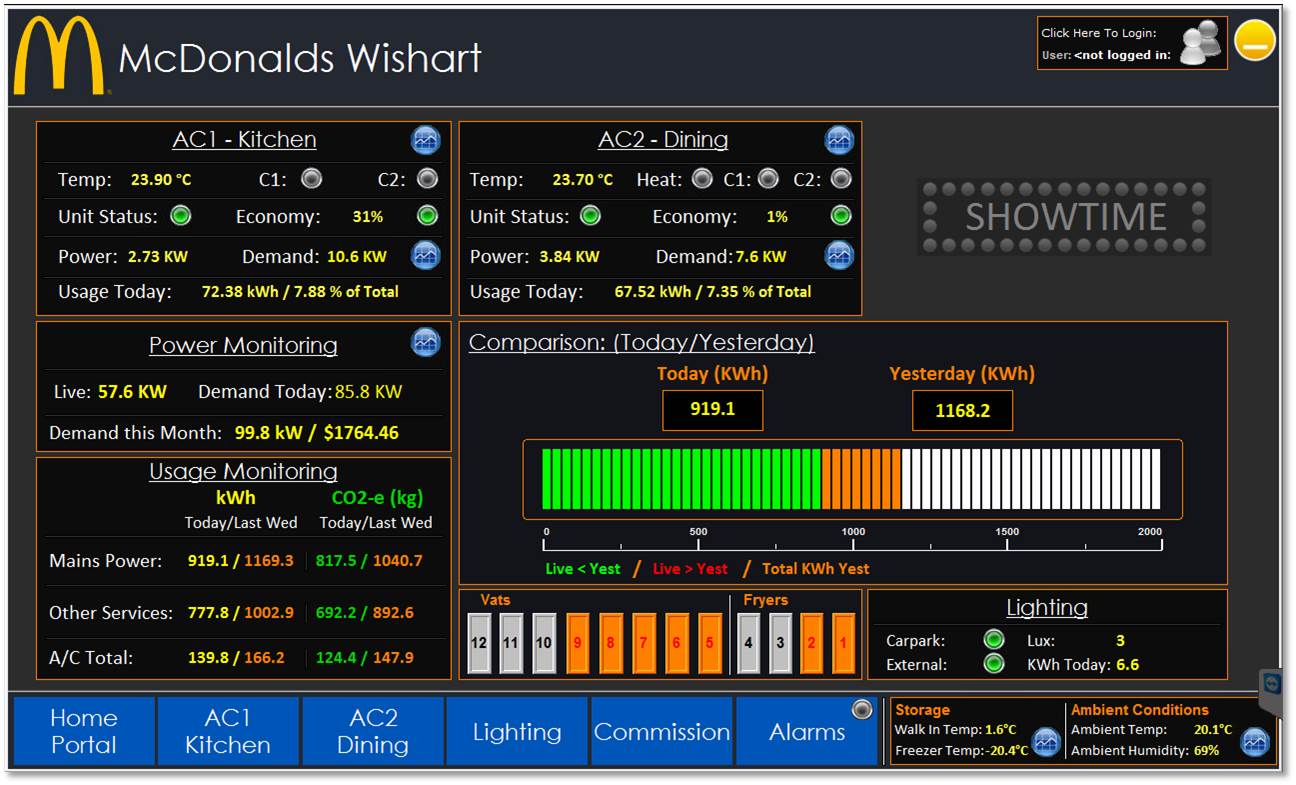
Task: Click the Today KWh value 919.1
Action: point(713,410)
